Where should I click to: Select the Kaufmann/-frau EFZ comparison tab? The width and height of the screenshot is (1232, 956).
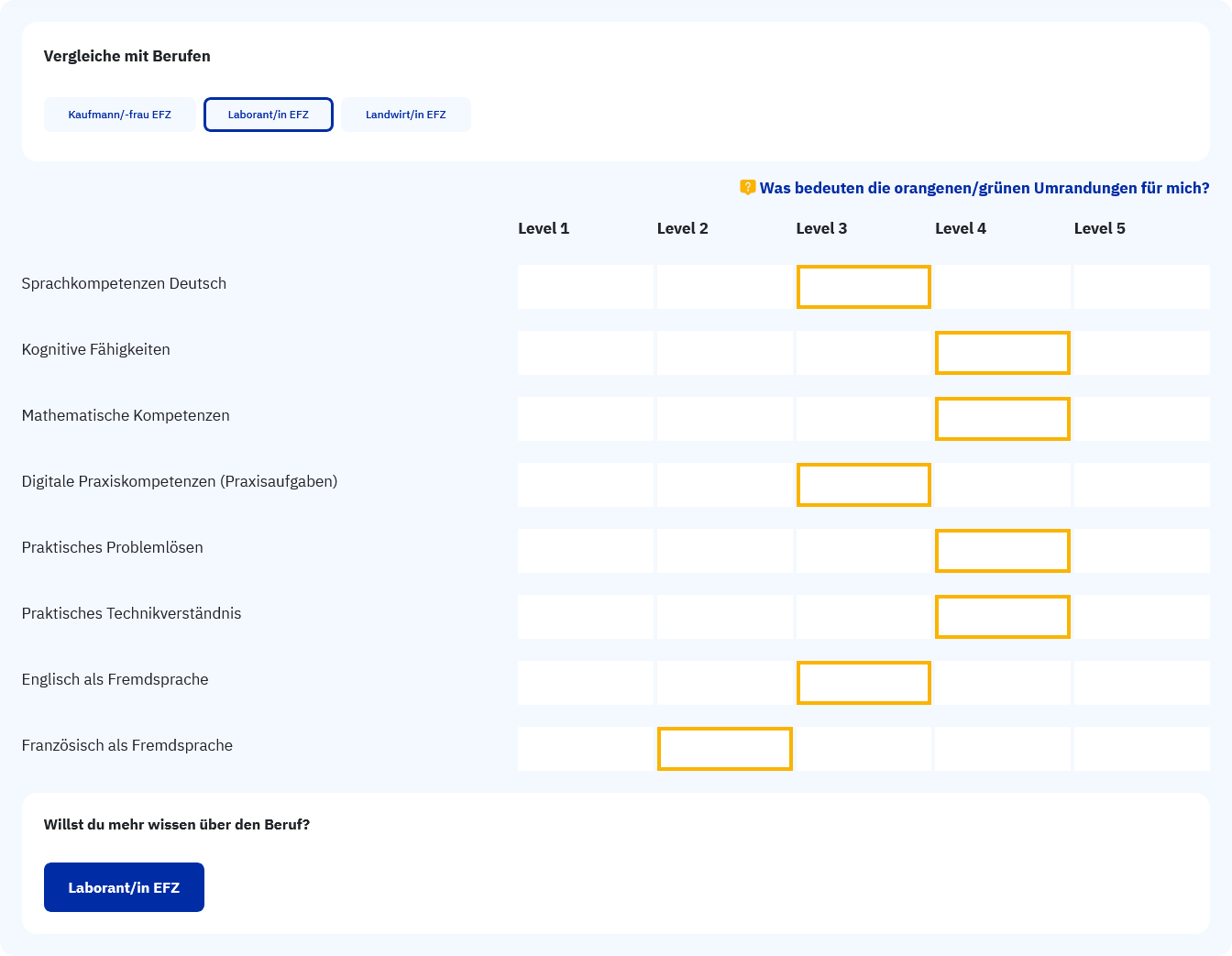click(120, 115)
